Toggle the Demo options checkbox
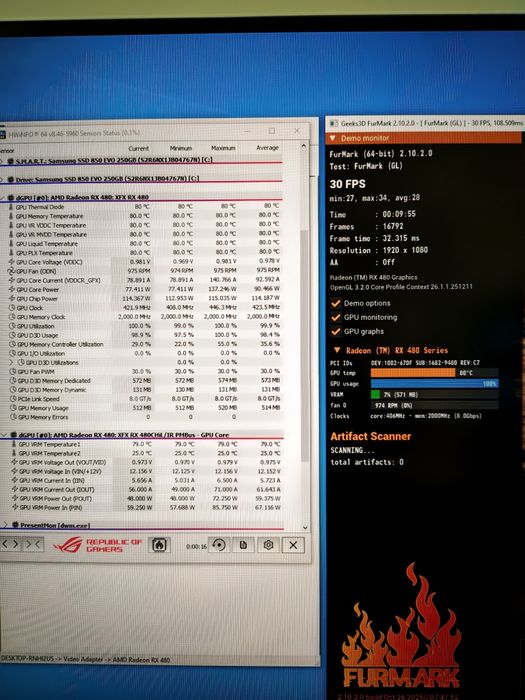The image size is (525, 700). [x=336, y=304]
